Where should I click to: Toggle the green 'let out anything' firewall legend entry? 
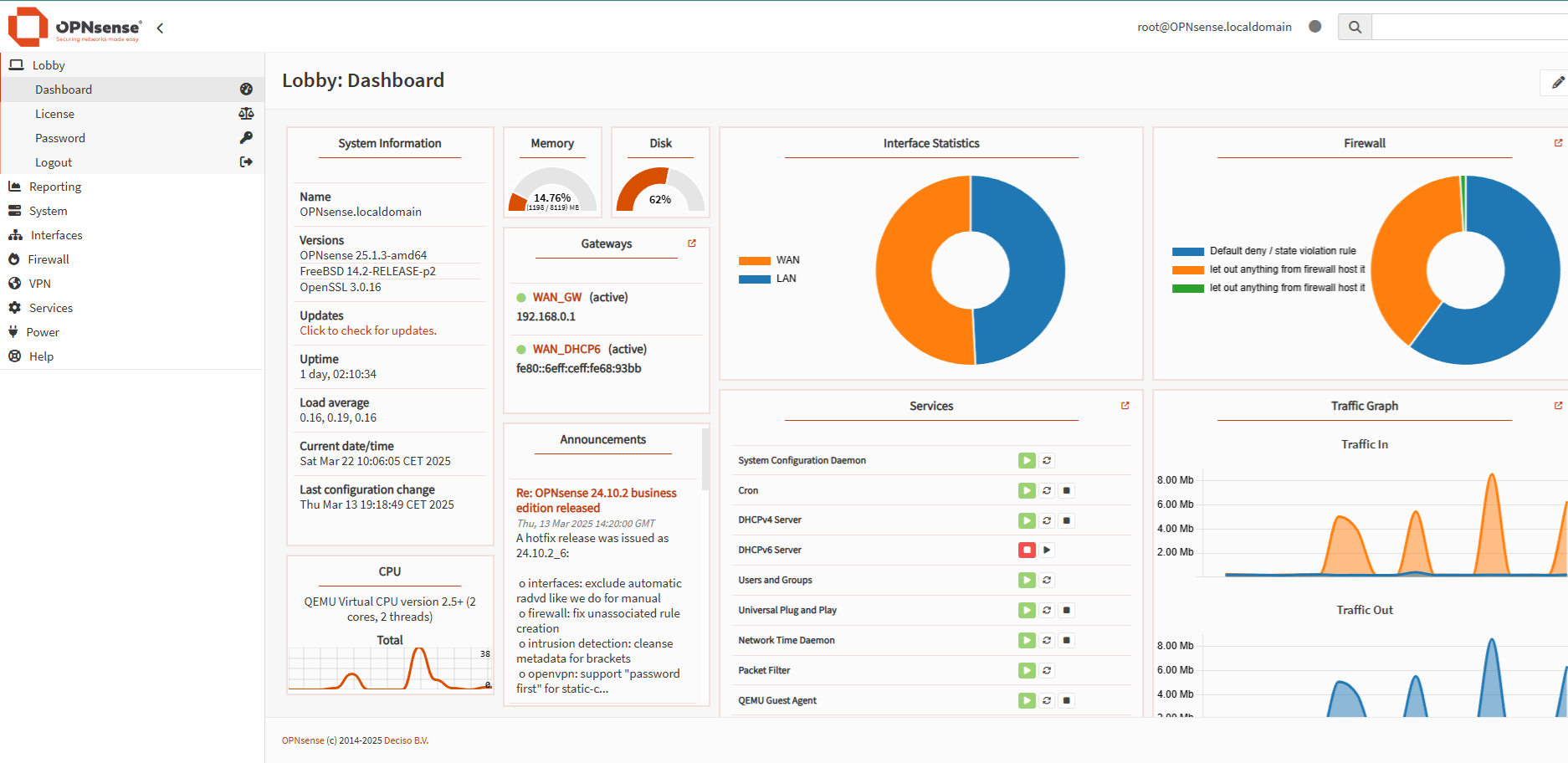point(1268,288)
